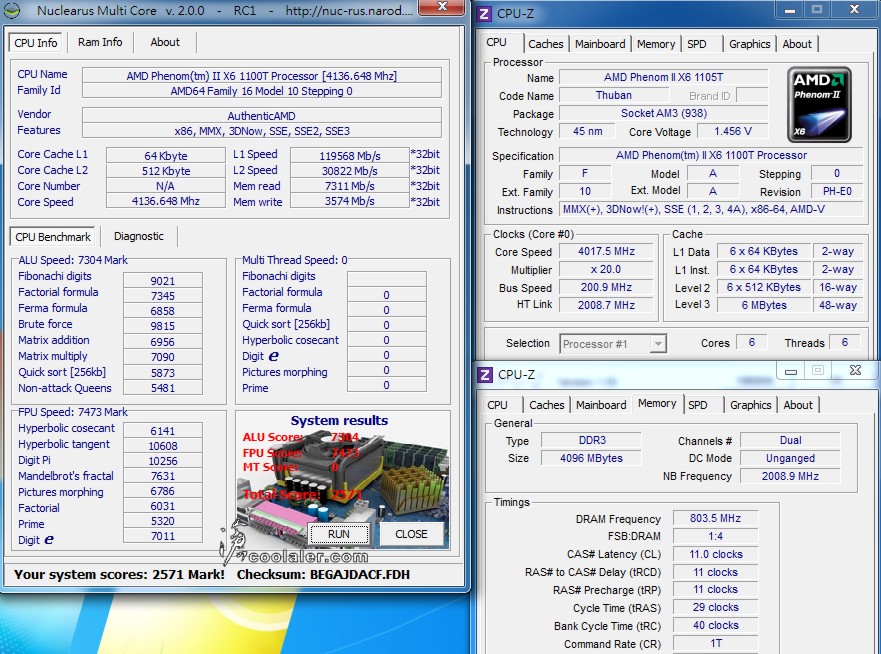Viewport: 881px width, 654px height.
Task: Click the CPU-Z Name field AMD Phenom II X6 1105T
Action: (x=664, y=78)
